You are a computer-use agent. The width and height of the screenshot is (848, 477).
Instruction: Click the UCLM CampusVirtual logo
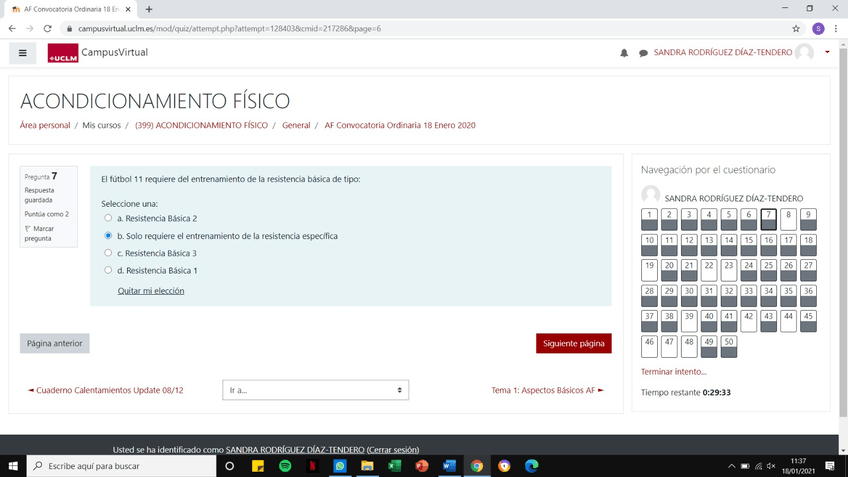(98, 52)
